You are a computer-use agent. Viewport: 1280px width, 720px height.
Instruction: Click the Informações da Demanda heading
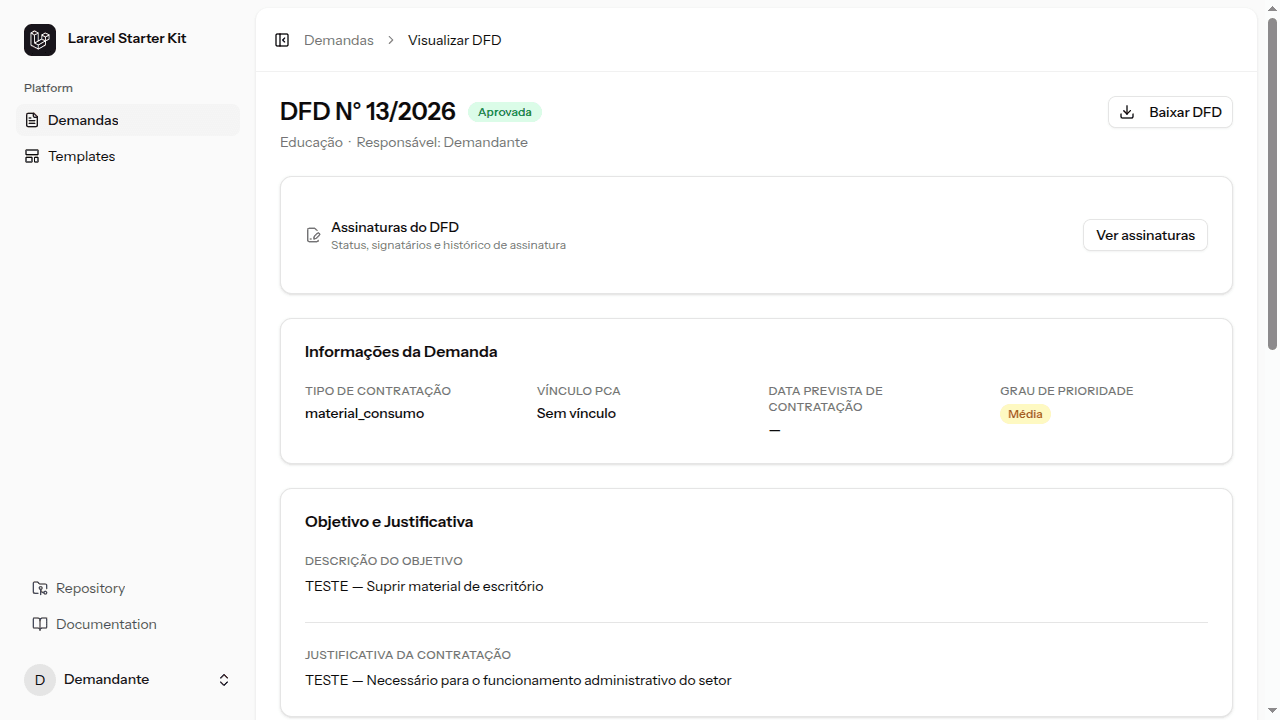coord(401,352)
